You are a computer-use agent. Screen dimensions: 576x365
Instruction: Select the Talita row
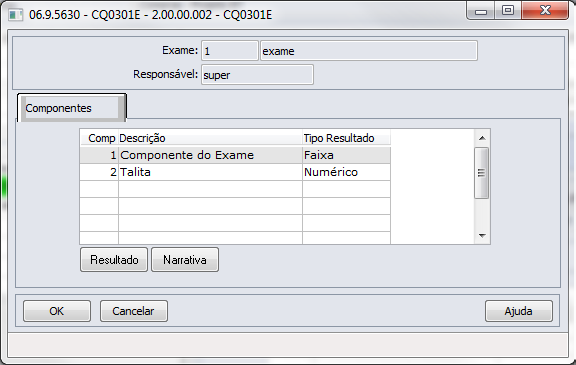pos(235,172)
